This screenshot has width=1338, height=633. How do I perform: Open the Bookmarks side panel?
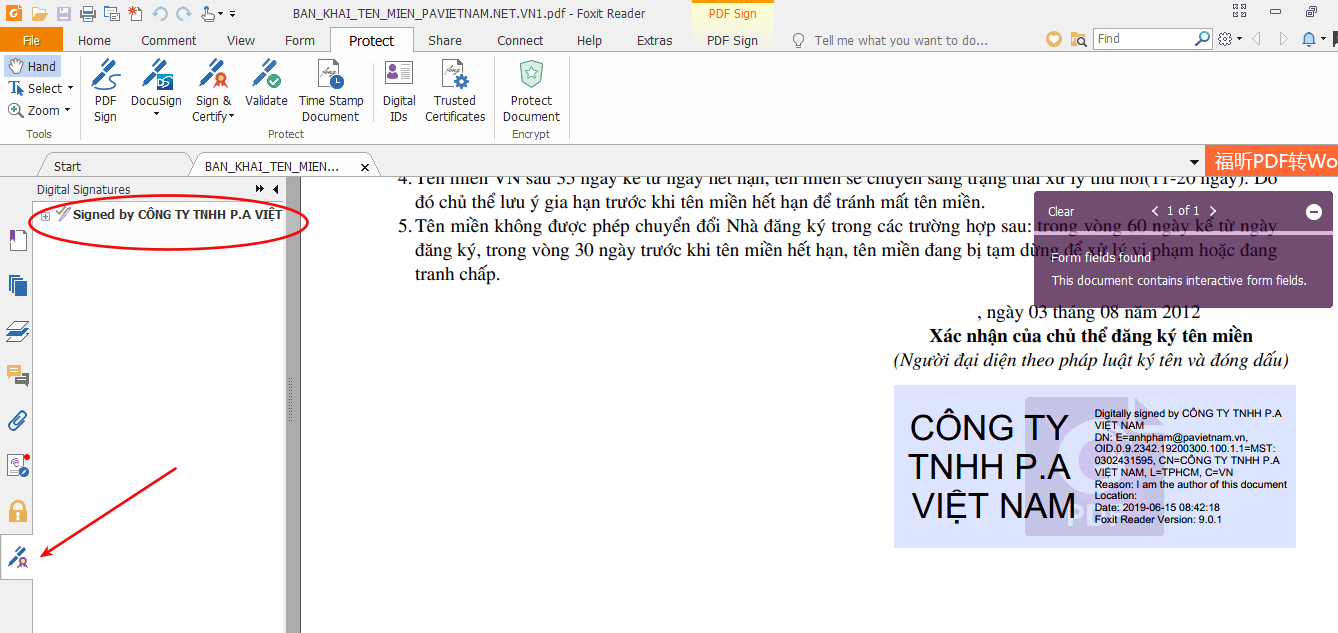pos(18,240)
